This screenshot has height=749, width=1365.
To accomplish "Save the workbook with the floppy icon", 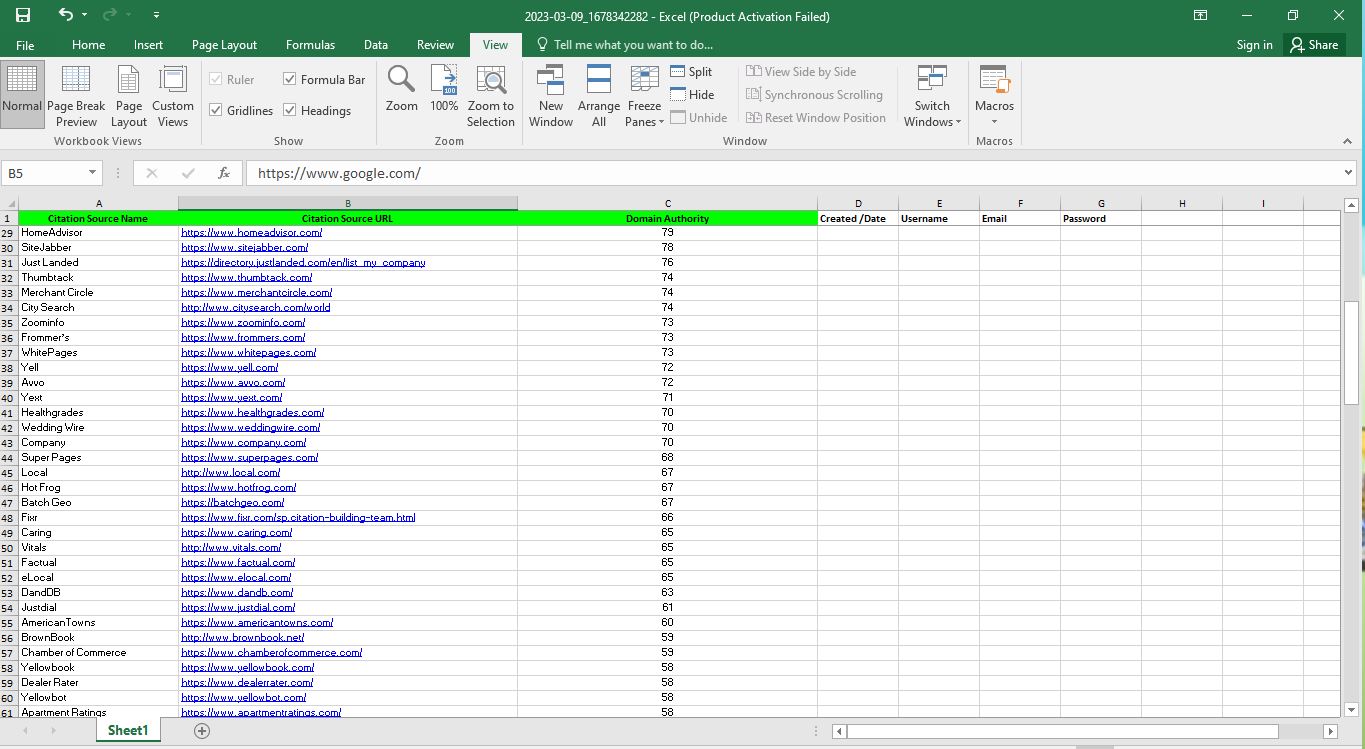I will [x=23, y=16].
